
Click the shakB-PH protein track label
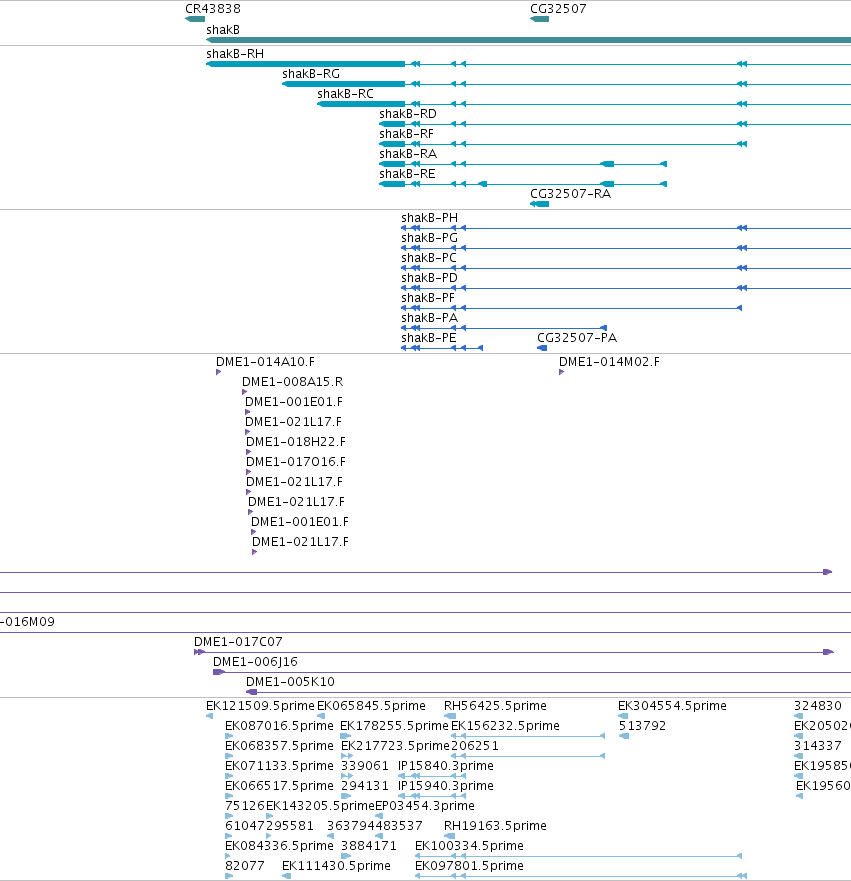point(429,218)
